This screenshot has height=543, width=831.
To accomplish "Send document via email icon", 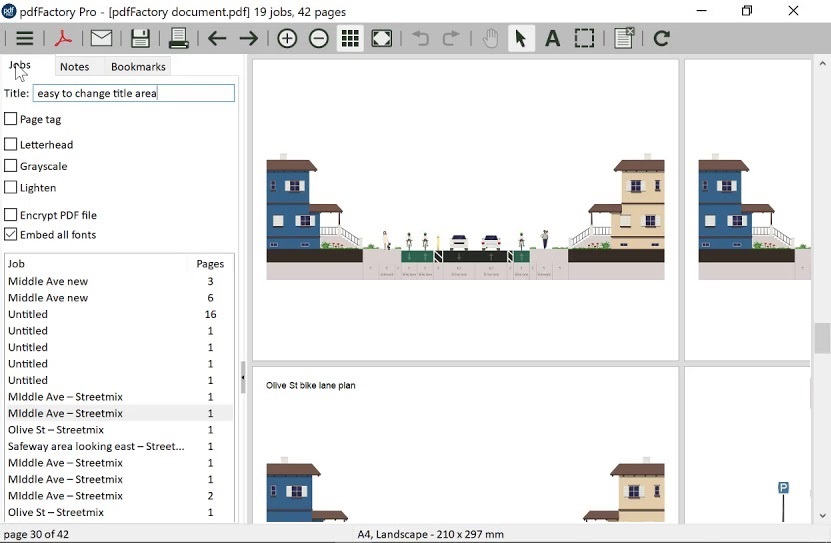I will point(101,39).
